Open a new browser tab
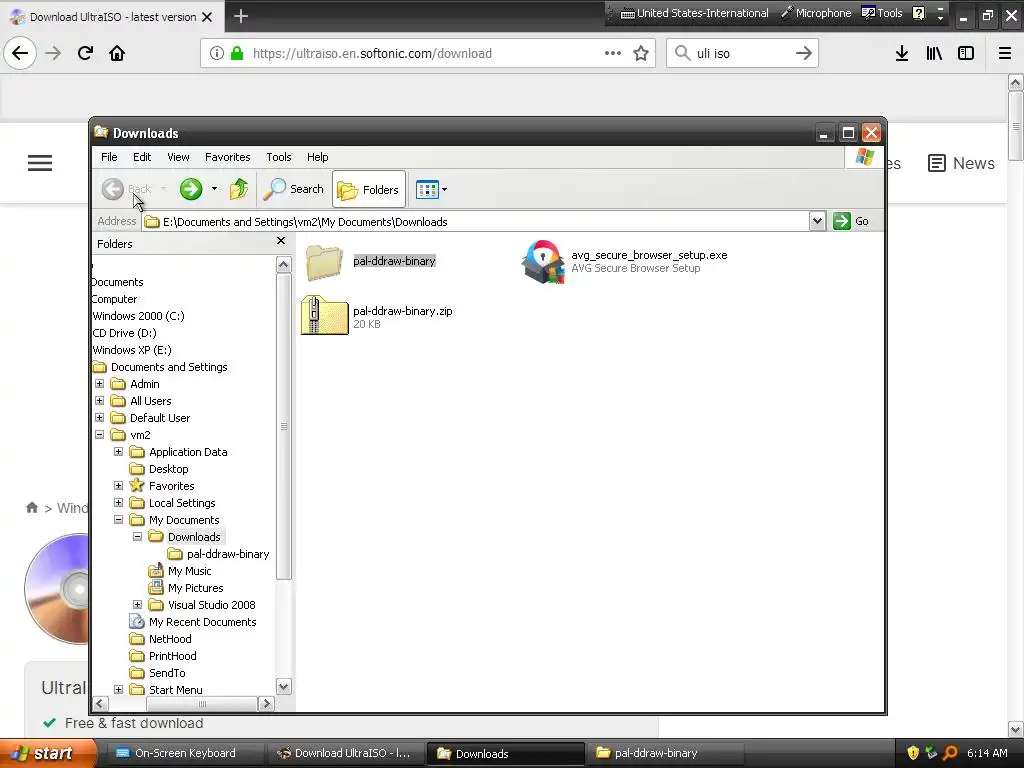Image resolution: width=1024 pixels, height=768 pixels. coord(240,16)
